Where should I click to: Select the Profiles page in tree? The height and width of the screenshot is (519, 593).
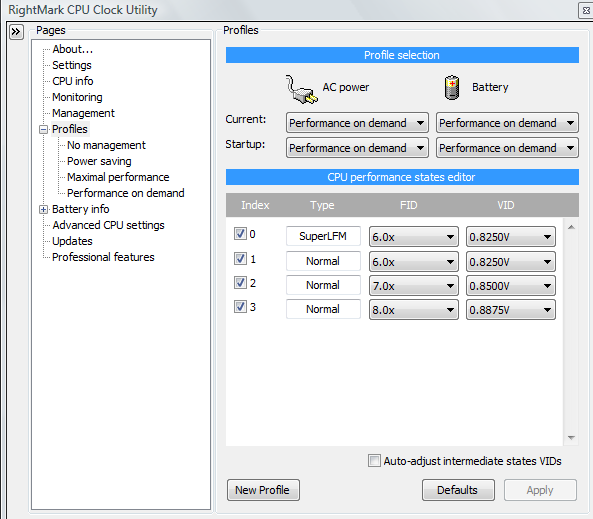click(70, 129)
